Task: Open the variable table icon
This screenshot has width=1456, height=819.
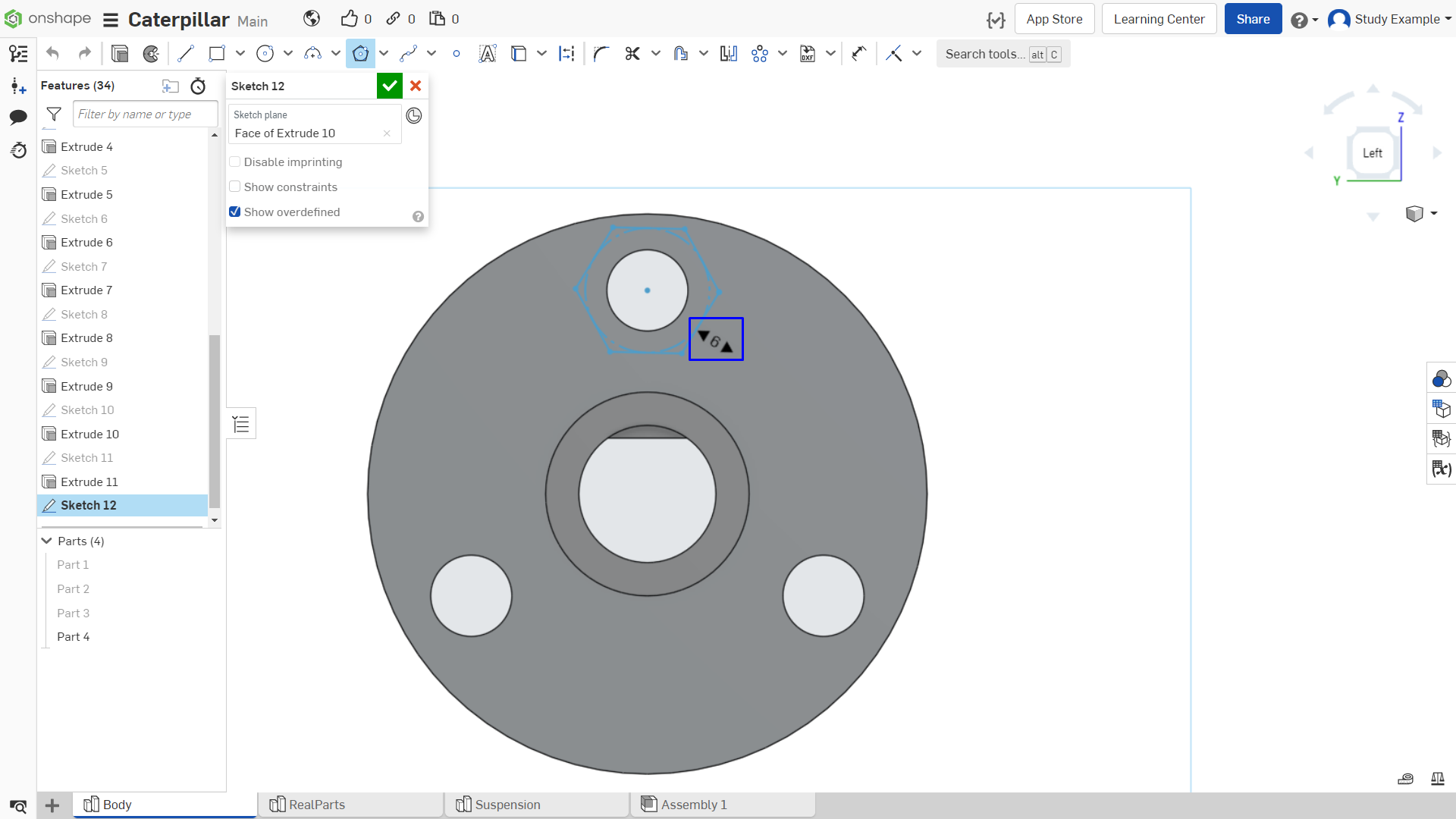Action: coord(1441,469)
